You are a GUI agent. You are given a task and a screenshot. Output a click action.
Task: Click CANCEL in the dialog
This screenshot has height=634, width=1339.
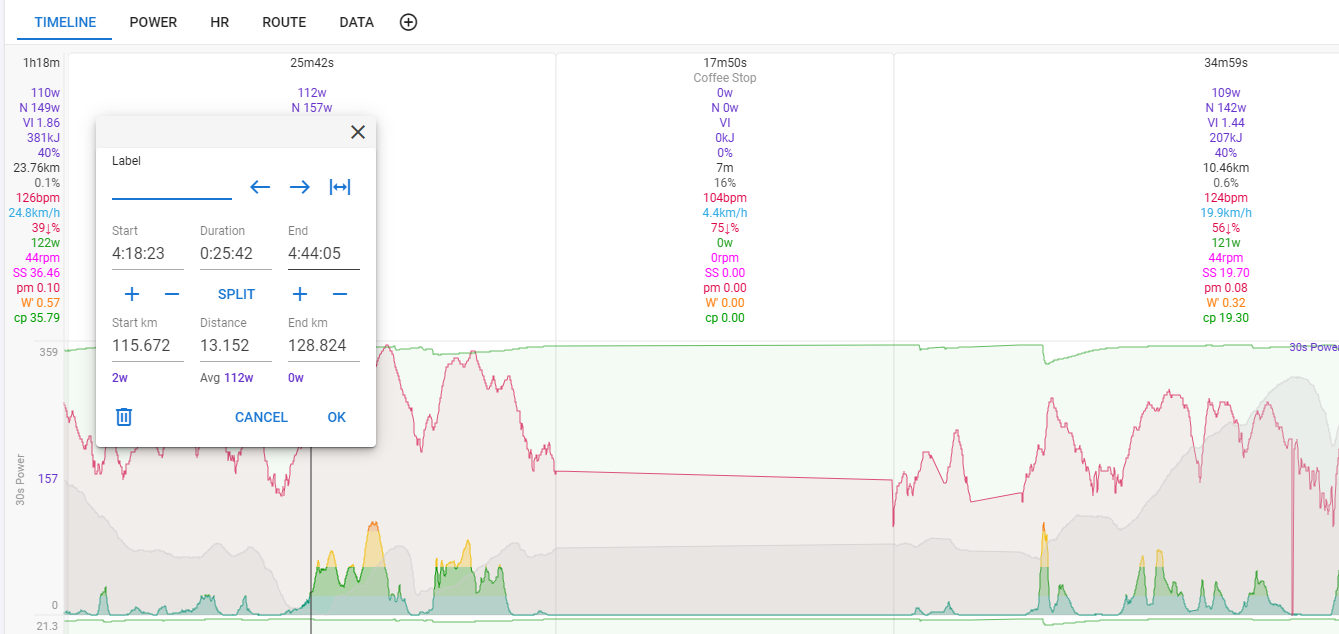[261, 417]
